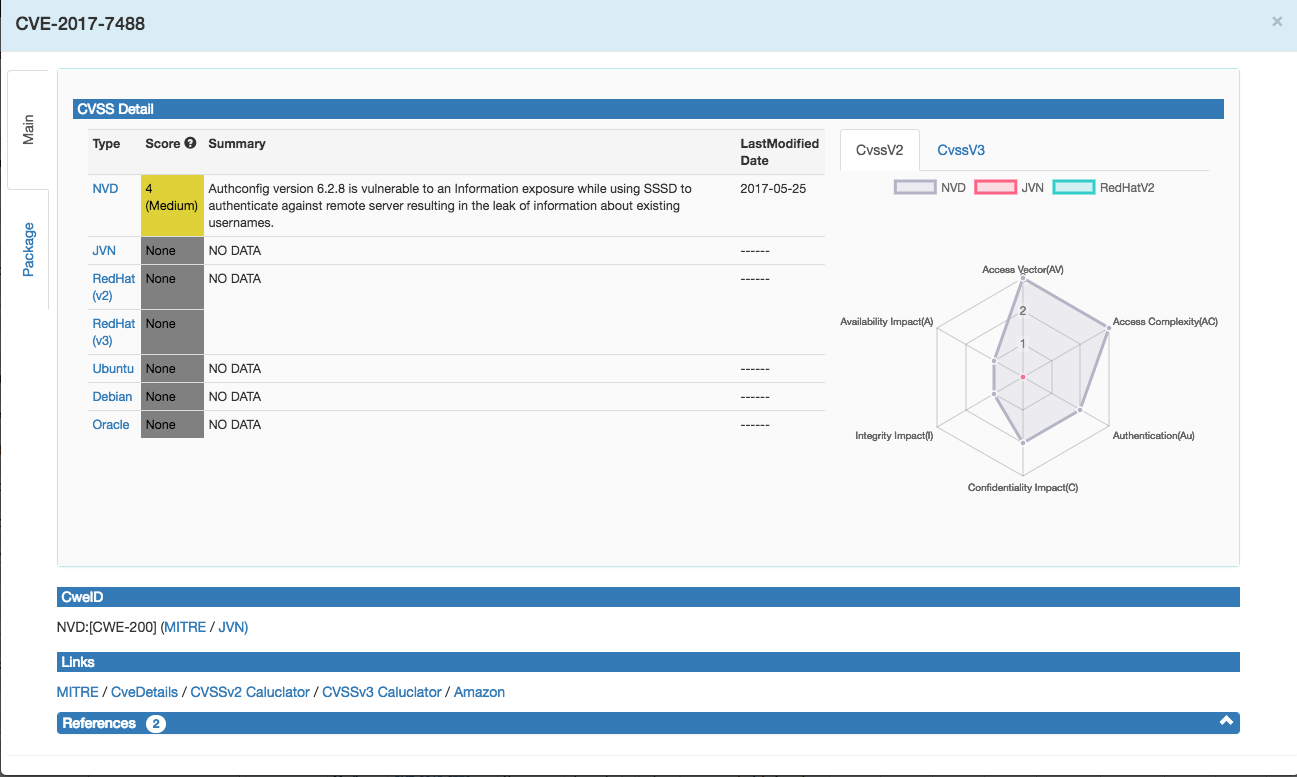This screenshot has height=777, width=1297.
Task: Open the Amazon link
Action: click(479, 692)
